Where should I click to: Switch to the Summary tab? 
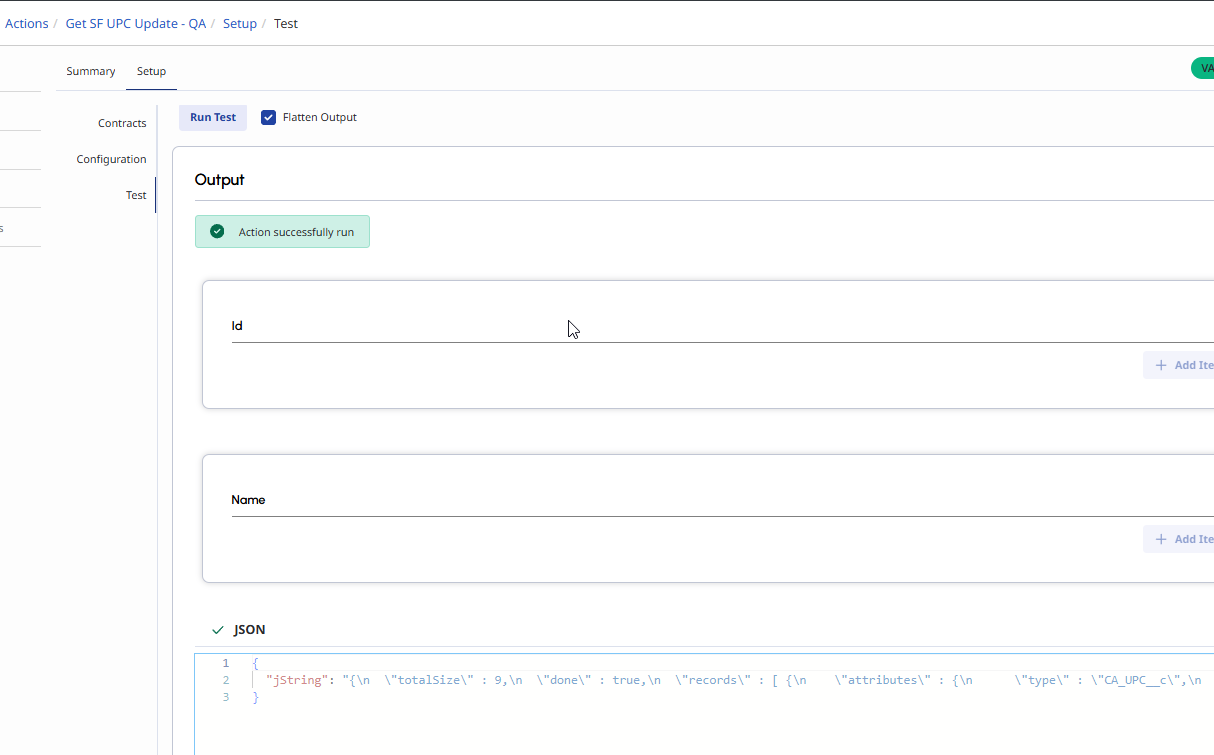[x=91, y=71]
